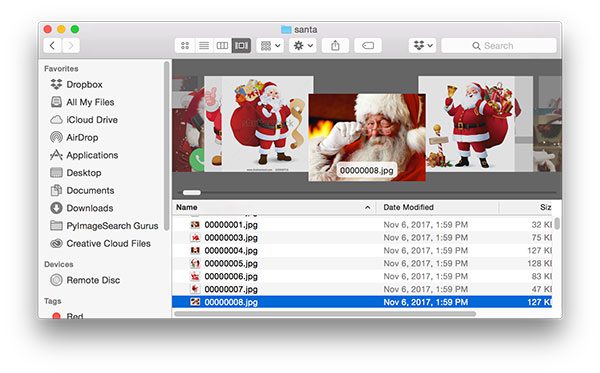Select the highlighted 00000008.jpg row

(362, 302)
